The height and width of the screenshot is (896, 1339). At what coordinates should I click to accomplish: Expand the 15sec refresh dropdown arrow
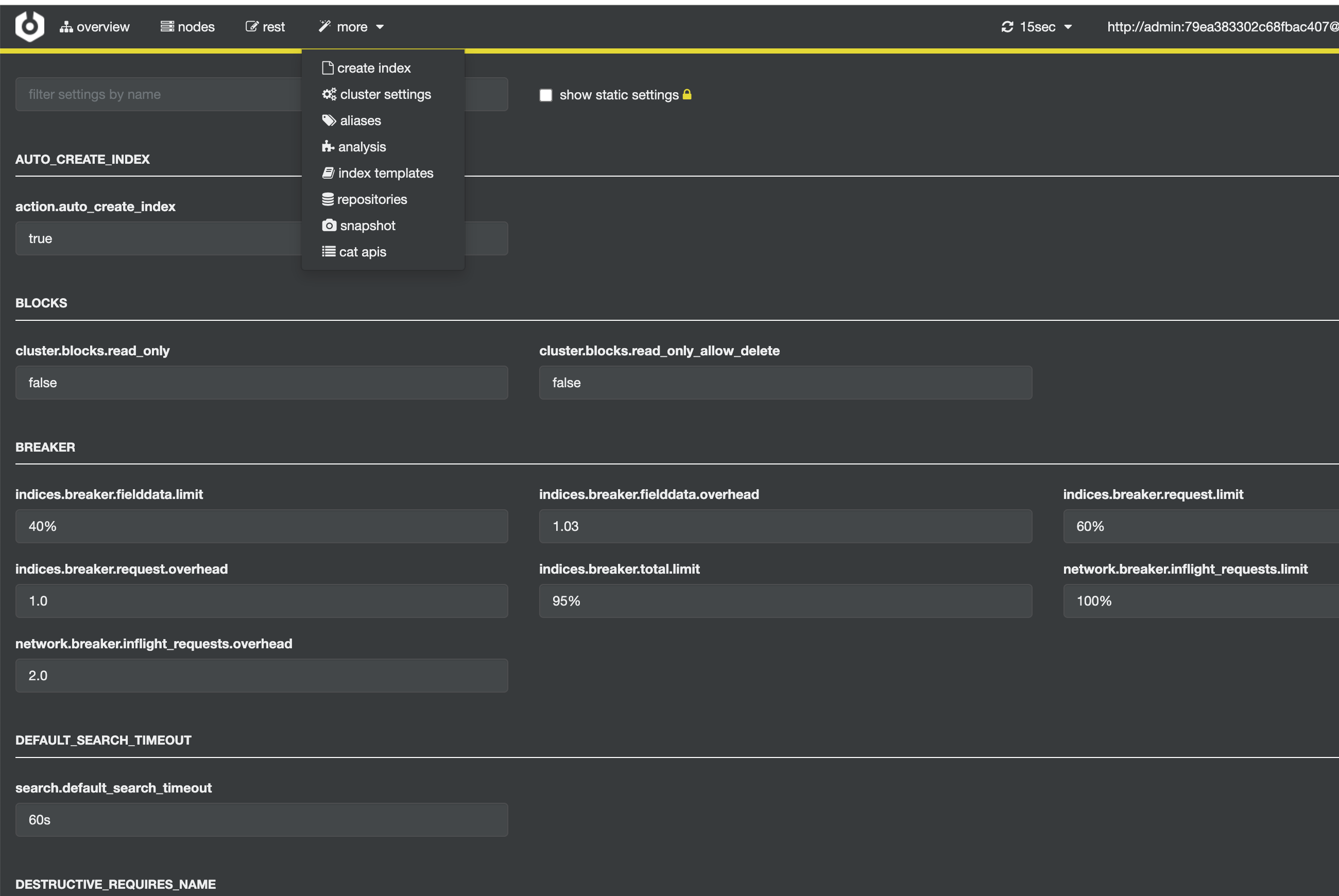pos(1068,27)
